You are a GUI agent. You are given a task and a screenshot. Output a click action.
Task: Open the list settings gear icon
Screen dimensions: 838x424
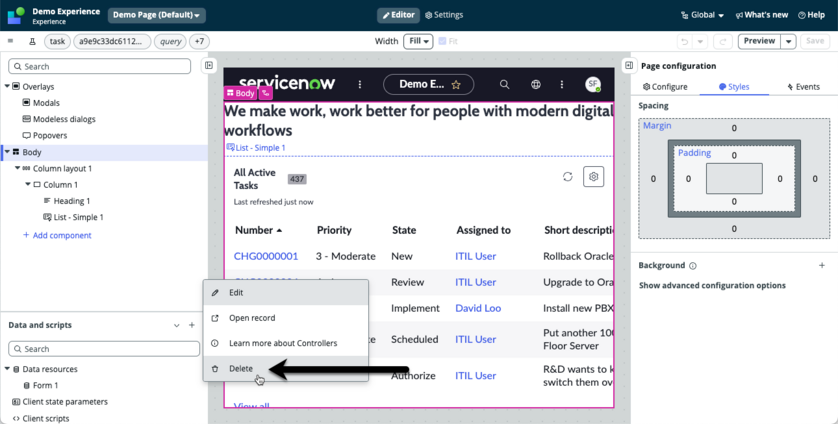coord(593,176)
